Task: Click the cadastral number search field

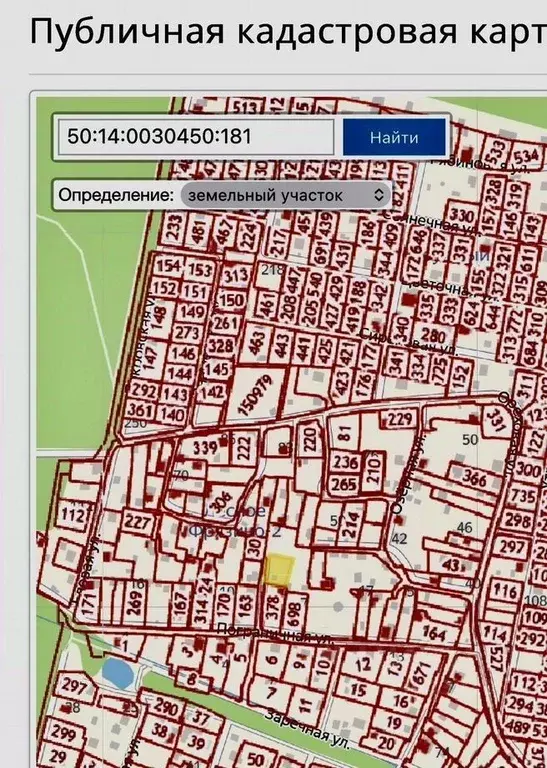Action: pos(196,136)
